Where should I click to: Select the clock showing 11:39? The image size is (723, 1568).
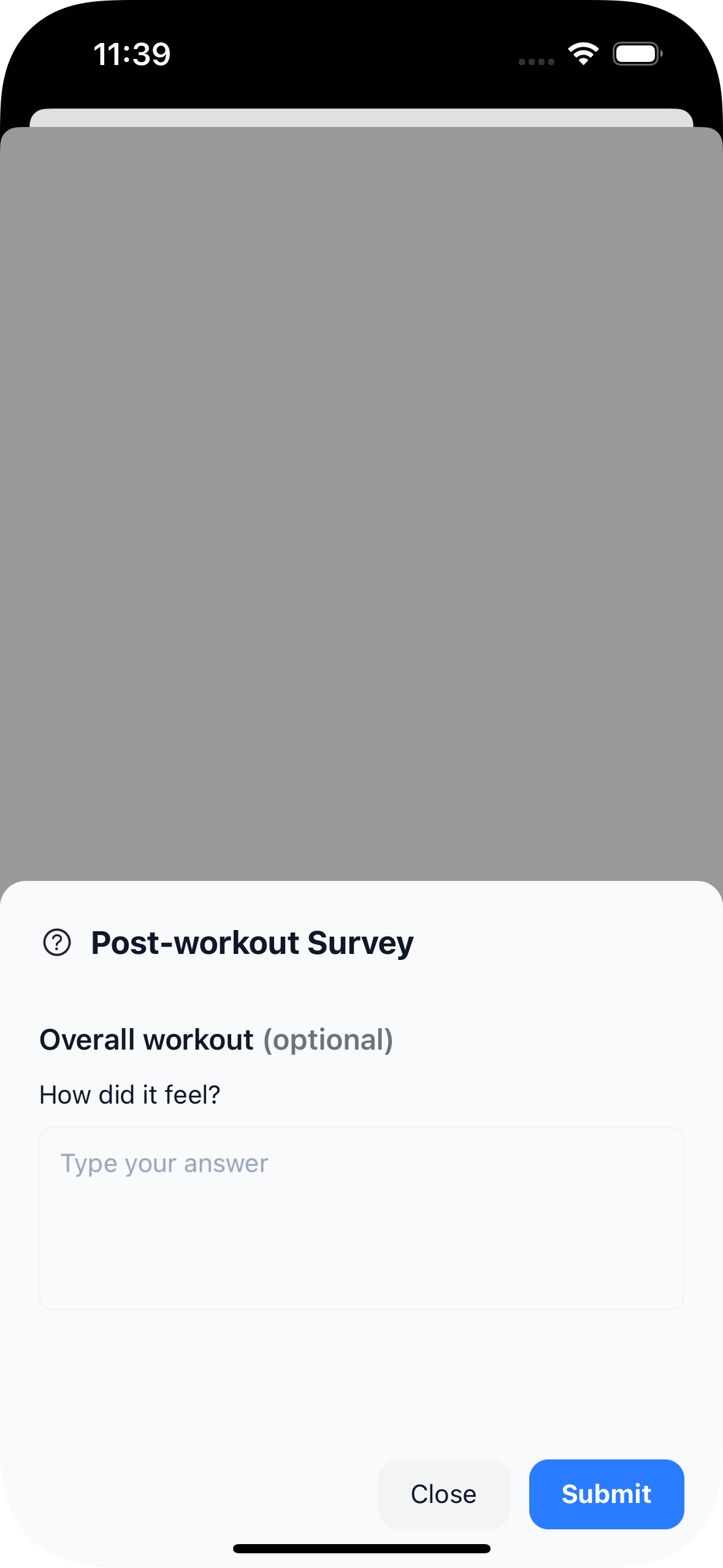(x=132, y=54)
